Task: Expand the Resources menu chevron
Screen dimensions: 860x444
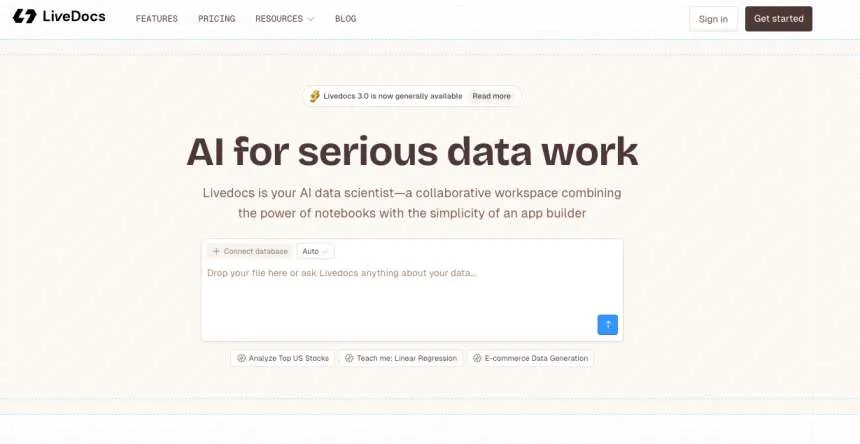Action: point(311,19)
